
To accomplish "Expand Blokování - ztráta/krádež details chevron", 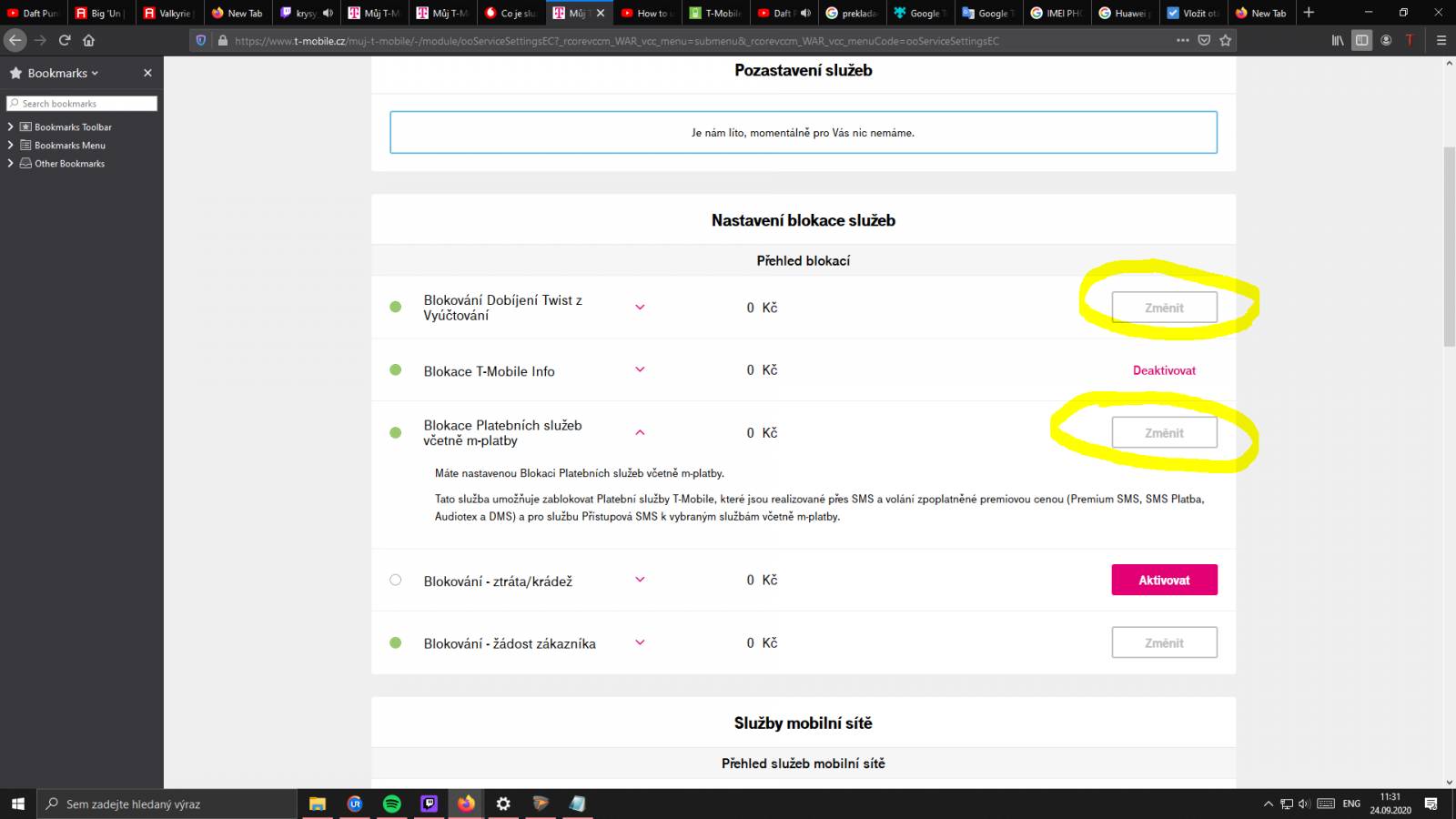I will click(x=640, y=580).
